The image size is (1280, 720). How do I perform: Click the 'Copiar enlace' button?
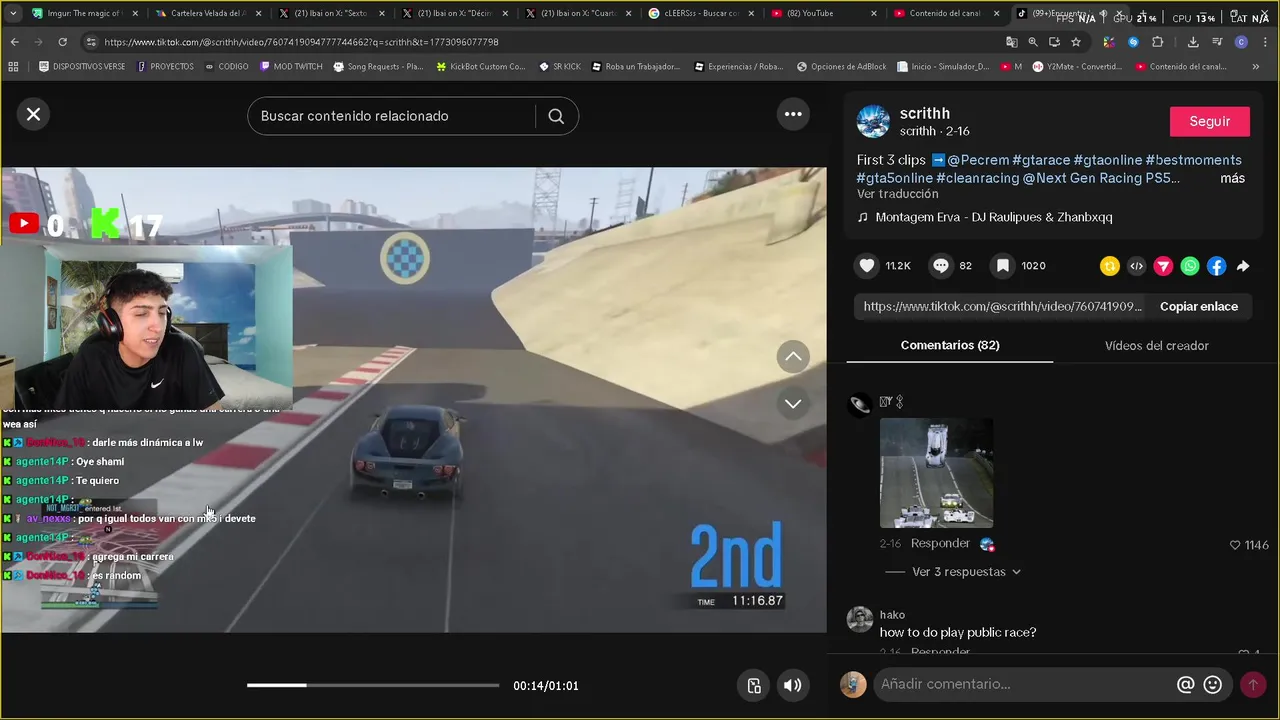(x=1199, y=306)
